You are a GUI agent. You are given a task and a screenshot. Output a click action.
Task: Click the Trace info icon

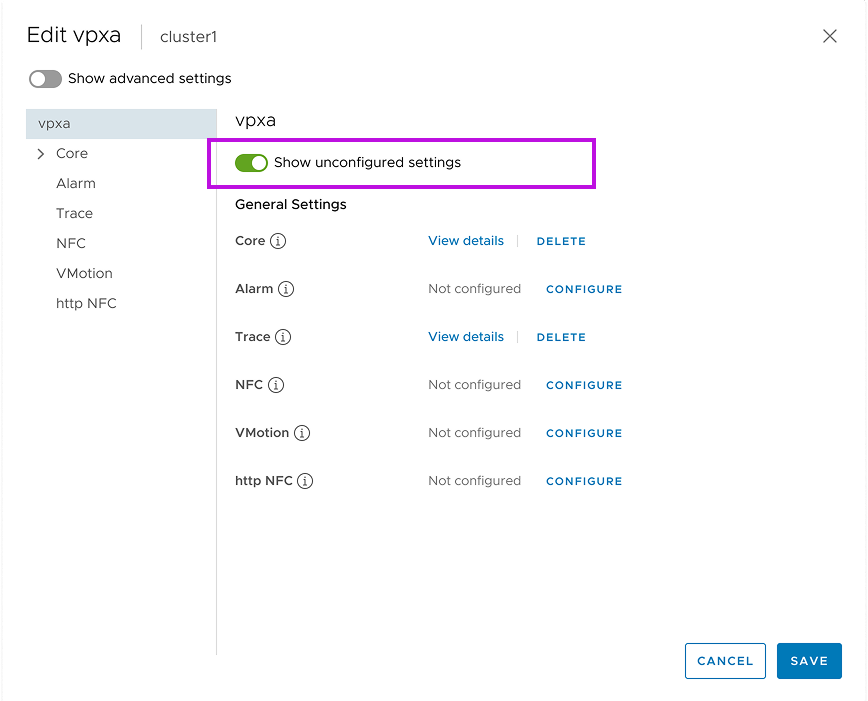tap(283, 337)
